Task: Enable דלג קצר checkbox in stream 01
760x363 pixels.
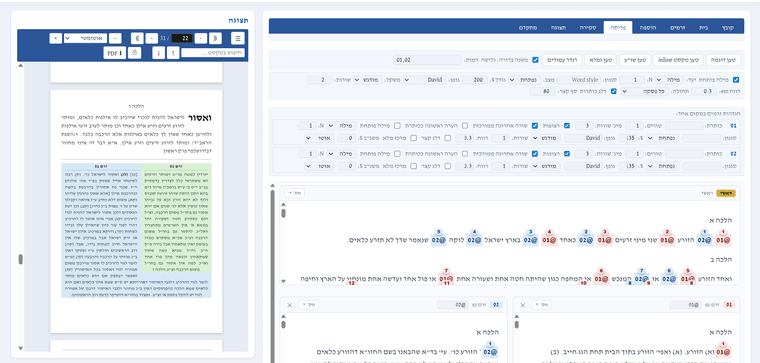Action: click(x=447, y=138)
